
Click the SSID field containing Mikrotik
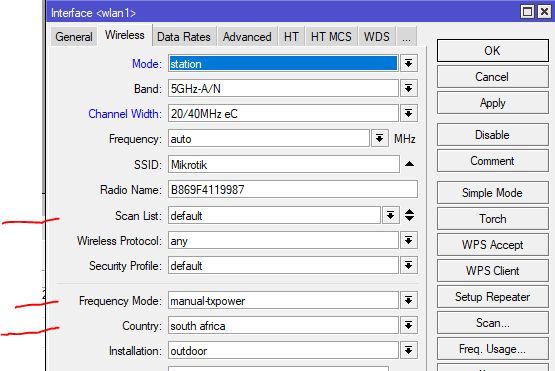click(x=284, y=164)
